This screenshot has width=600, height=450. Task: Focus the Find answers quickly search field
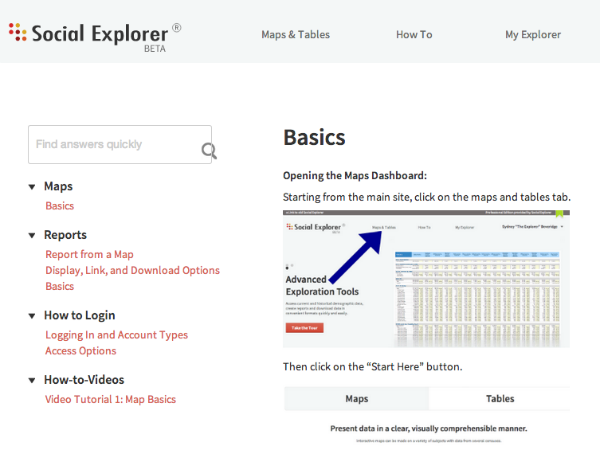point(120,144)
